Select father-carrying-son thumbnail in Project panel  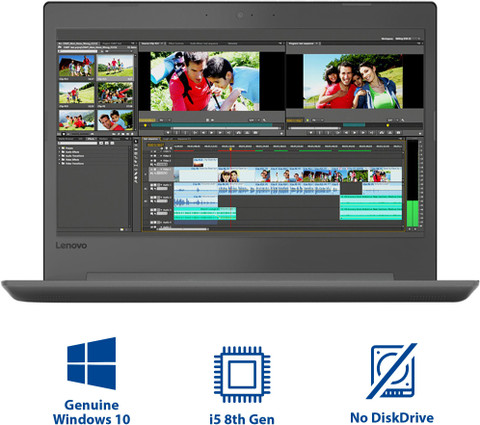115,120
